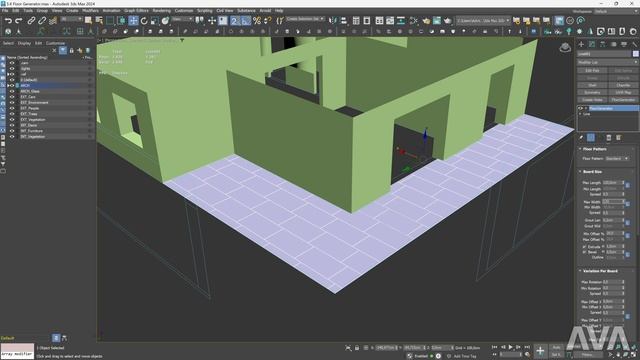Image resolution: width=640 pixels, height=360 pixels.
Task: Open the Floor Pattern dropdown
Action: coord(617,158)
